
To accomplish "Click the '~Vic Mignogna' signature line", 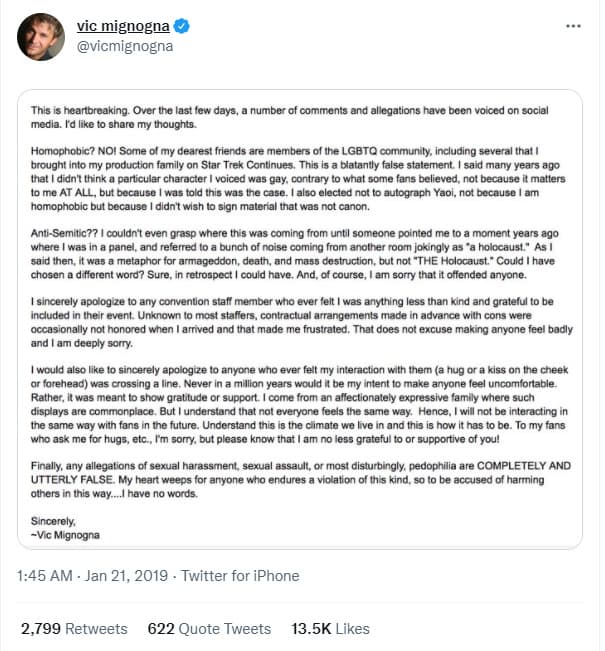I will click(x=65, y=535).
